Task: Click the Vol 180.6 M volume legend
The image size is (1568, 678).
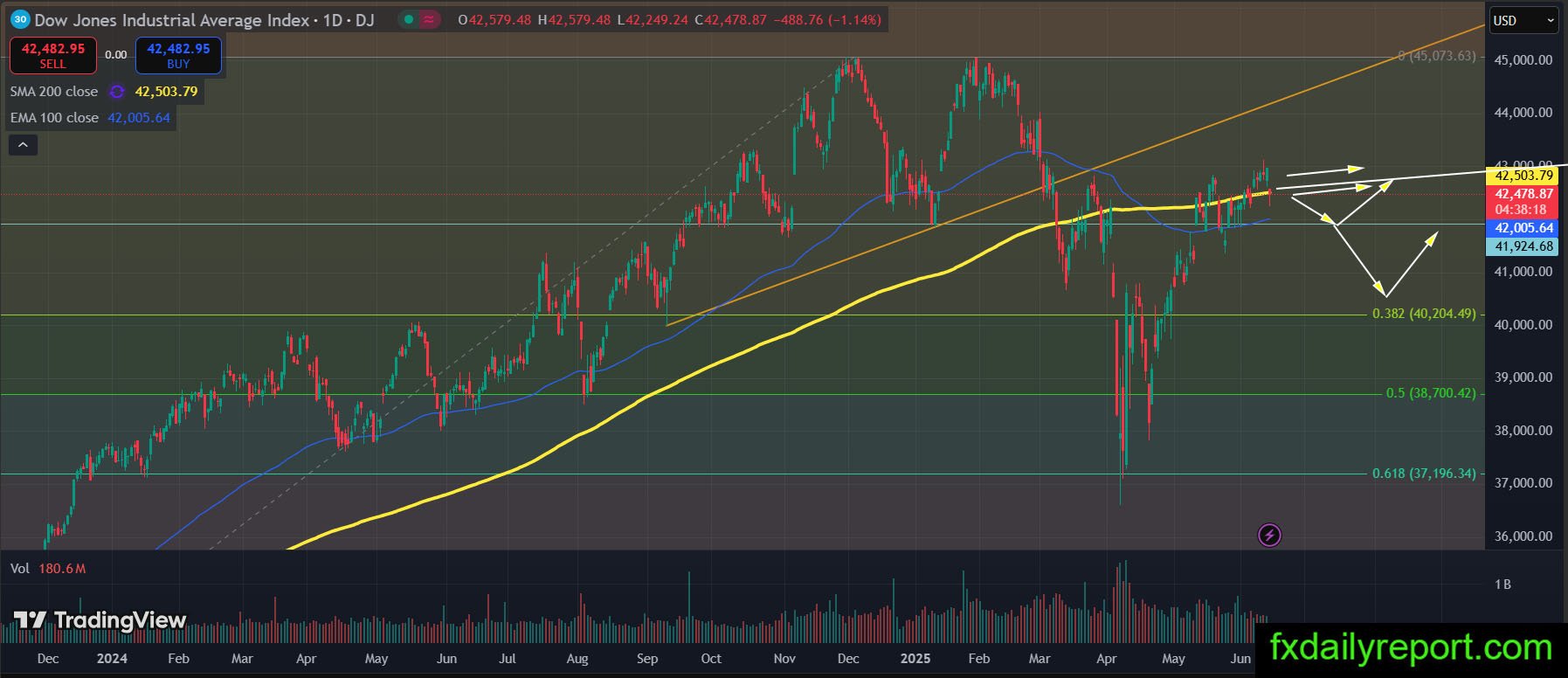Action: pyautogui.click(x=48, y=569)
